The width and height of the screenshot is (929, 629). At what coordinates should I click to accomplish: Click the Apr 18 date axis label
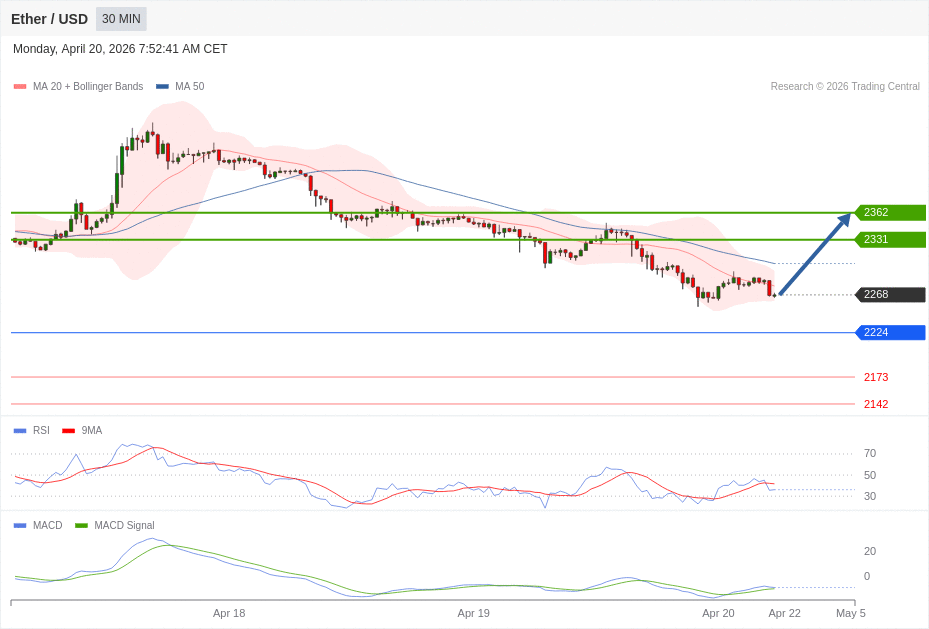[229, 613]
